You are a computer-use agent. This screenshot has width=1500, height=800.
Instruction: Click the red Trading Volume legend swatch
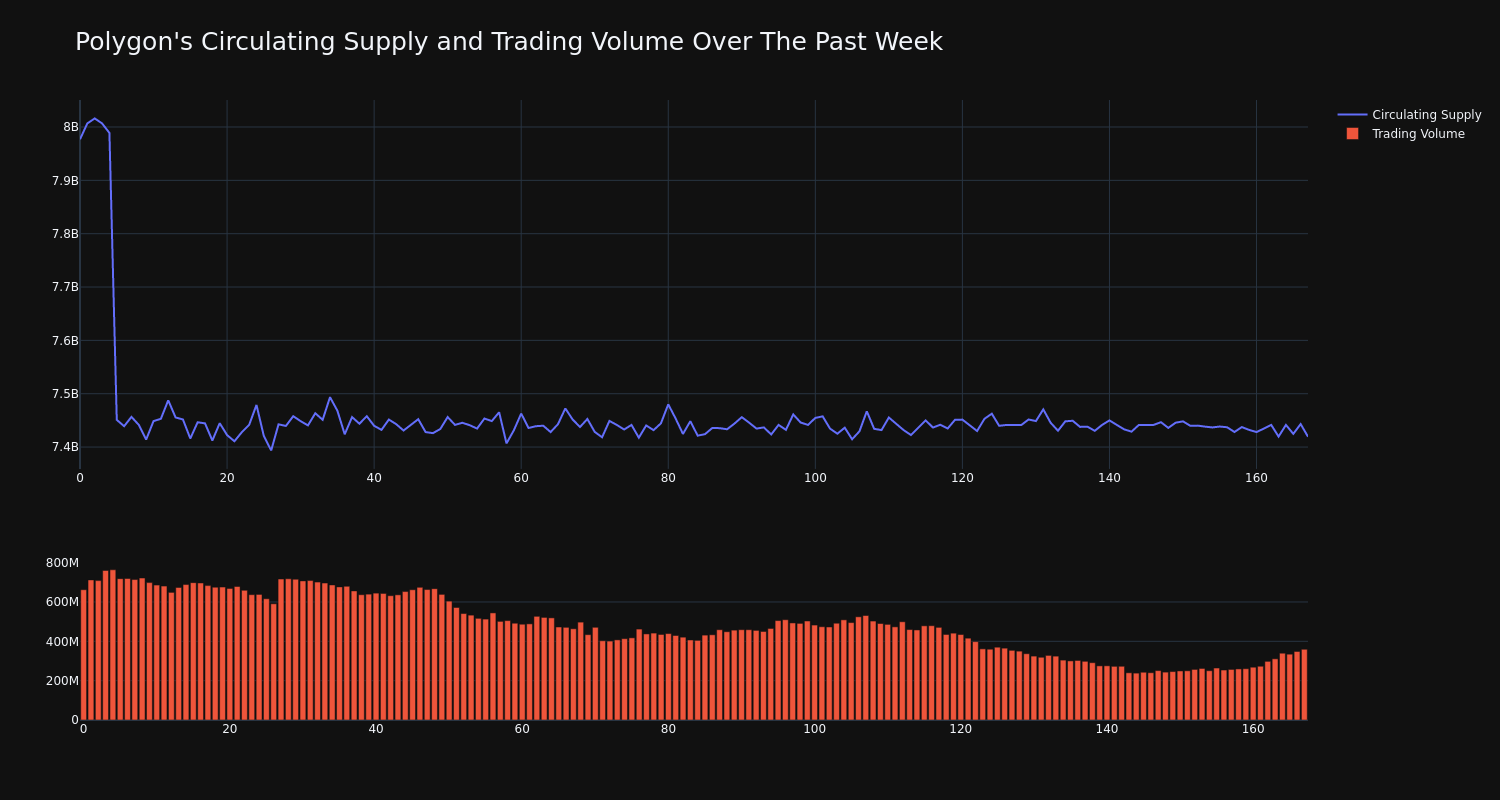1352,134
